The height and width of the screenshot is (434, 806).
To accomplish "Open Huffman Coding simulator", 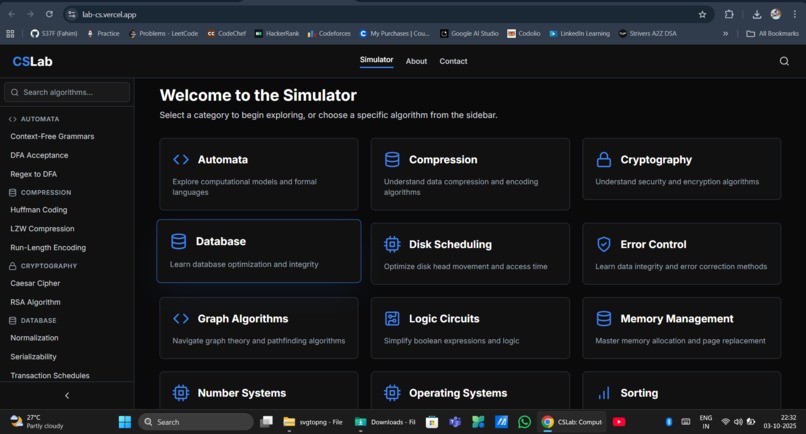I will click(39, 210).
